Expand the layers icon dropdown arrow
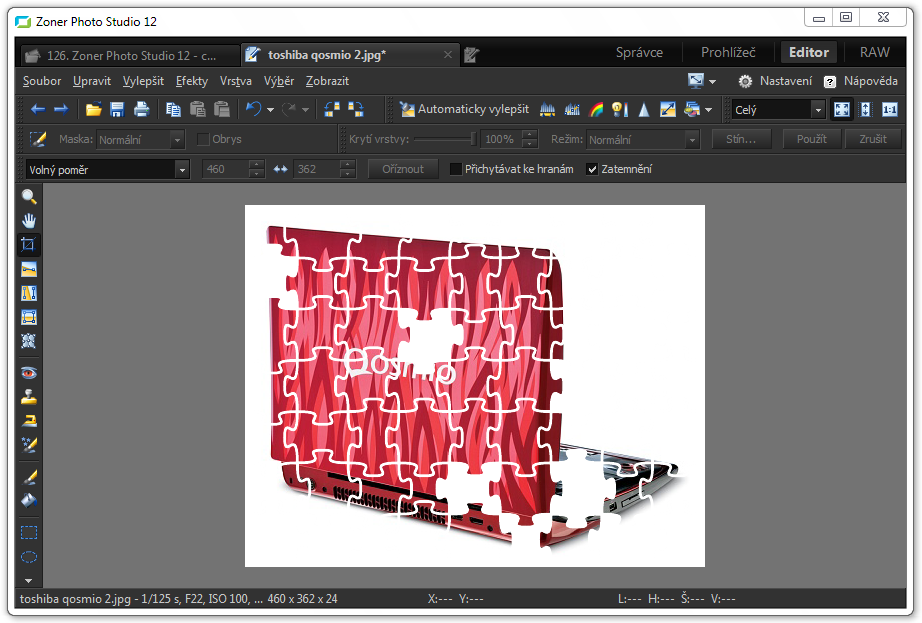 coord(708,110)
